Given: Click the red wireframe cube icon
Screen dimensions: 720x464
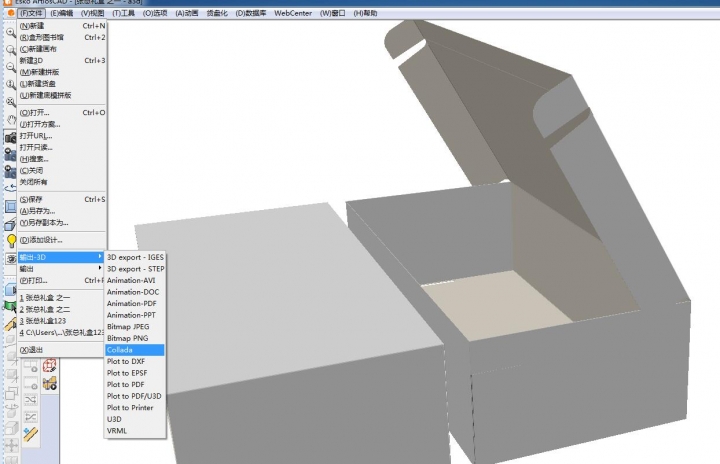Looking at the screenshot, I should 49,367.
